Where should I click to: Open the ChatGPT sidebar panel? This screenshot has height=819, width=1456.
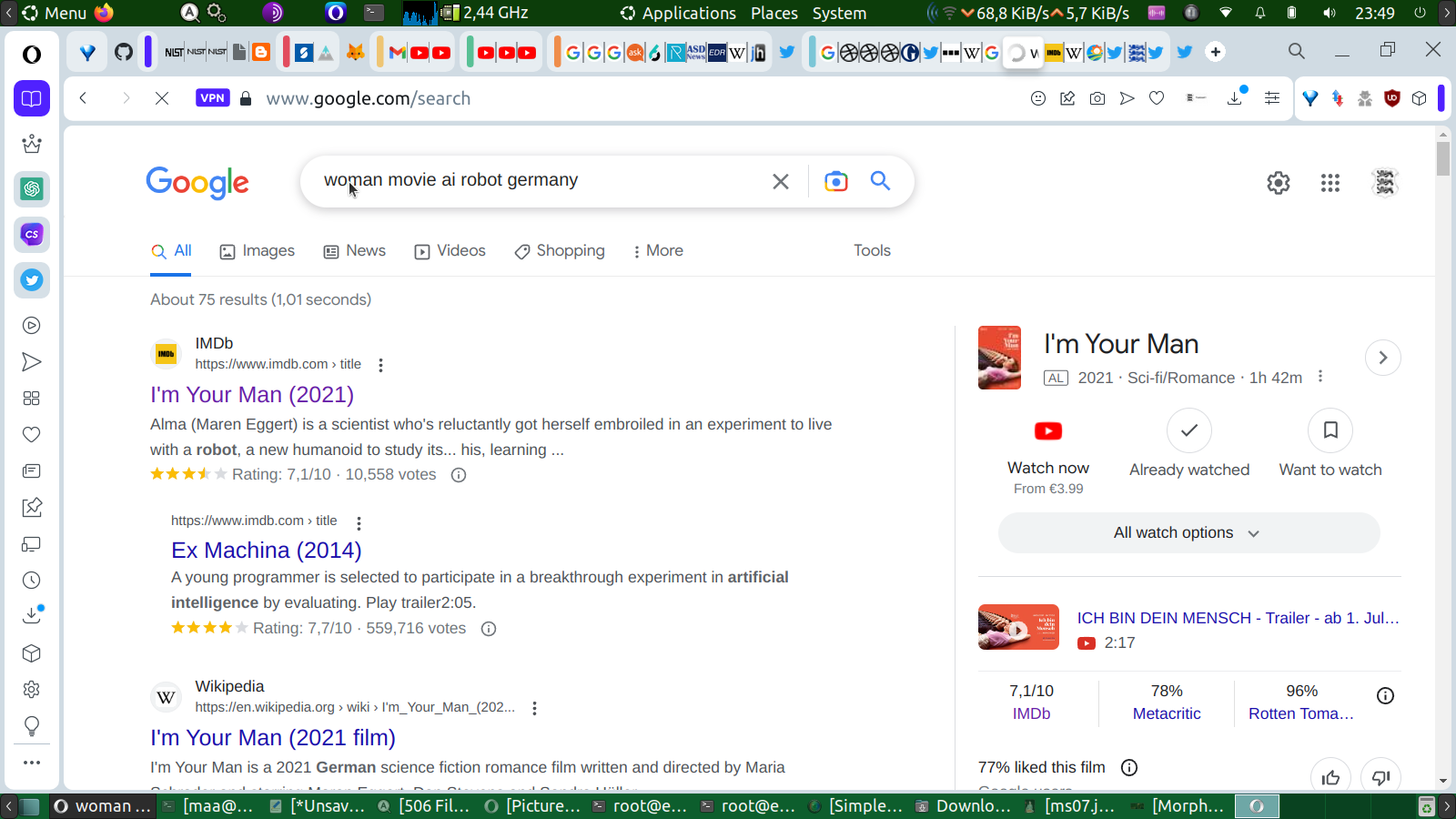pyautogui.click(x=32, y=189)
